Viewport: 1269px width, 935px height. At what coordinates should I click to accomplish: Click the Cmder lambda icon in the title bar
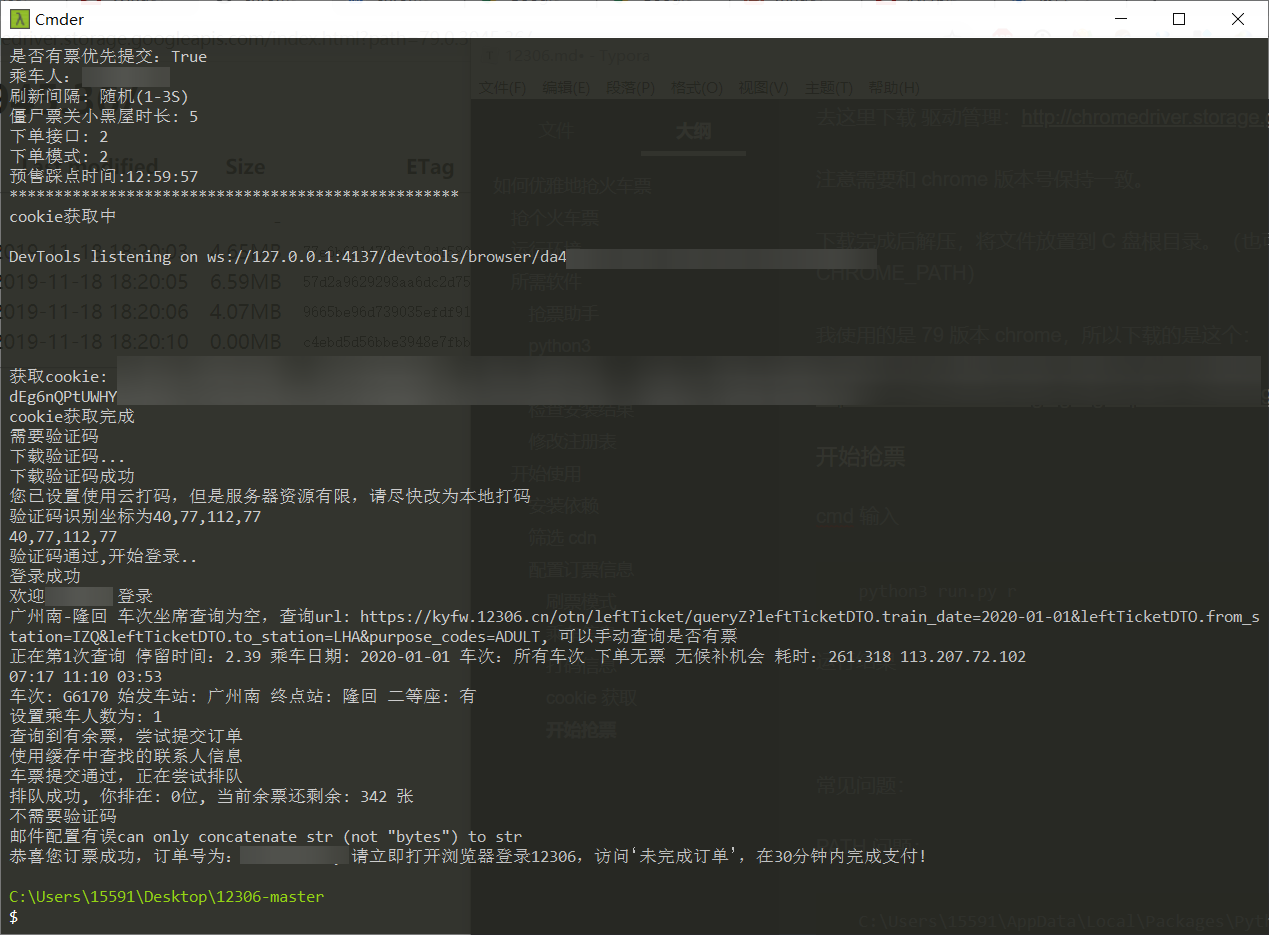click(x=17, y=19)
